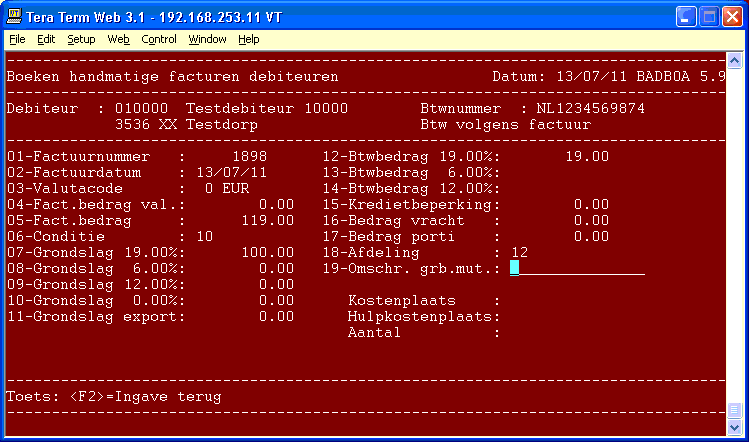Click the Omschr. grb.mut. input field
The image size is (749, 442).
[578, 268]
